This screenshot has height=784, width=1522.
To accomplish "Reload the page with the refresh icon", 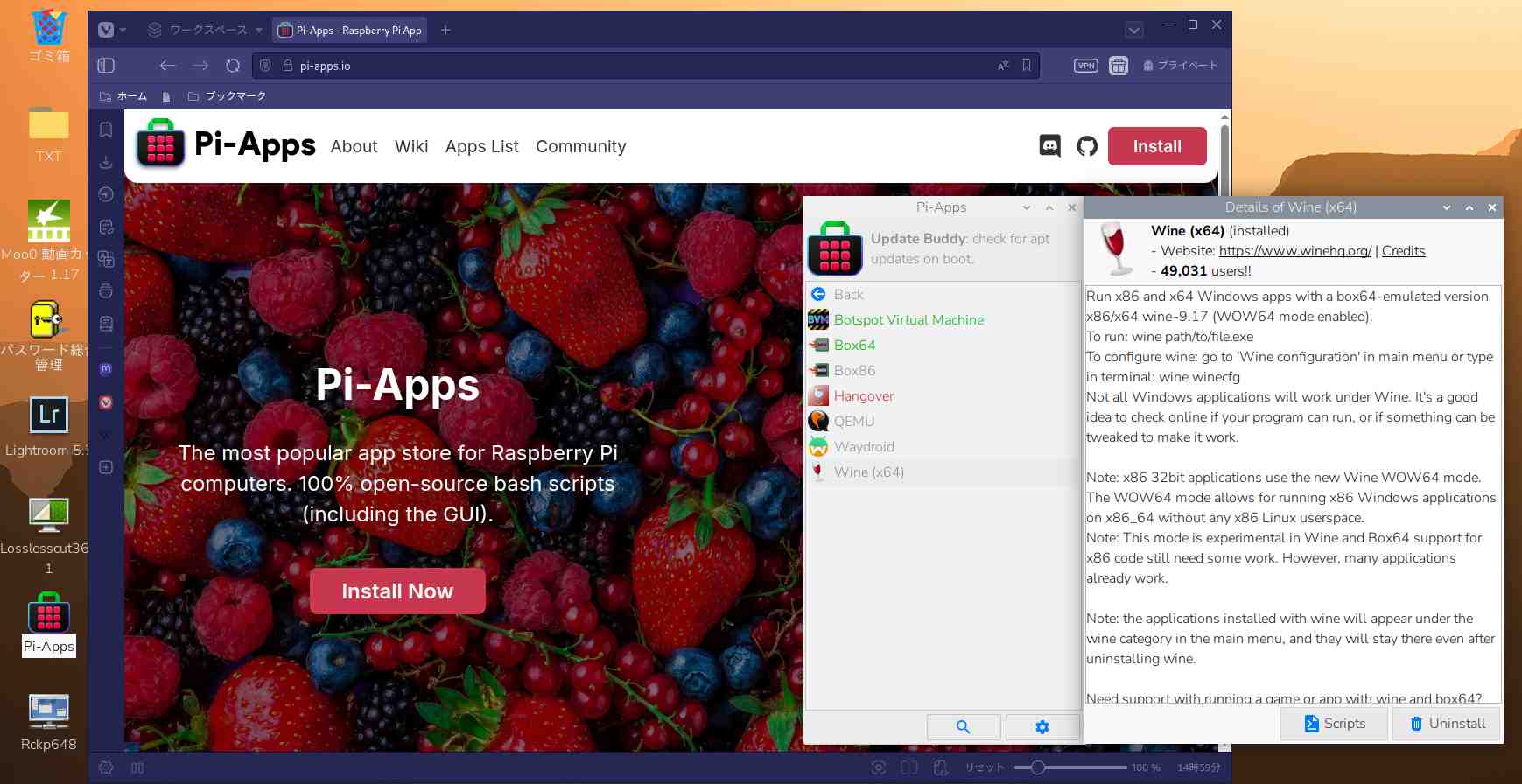I will (233, 66).
